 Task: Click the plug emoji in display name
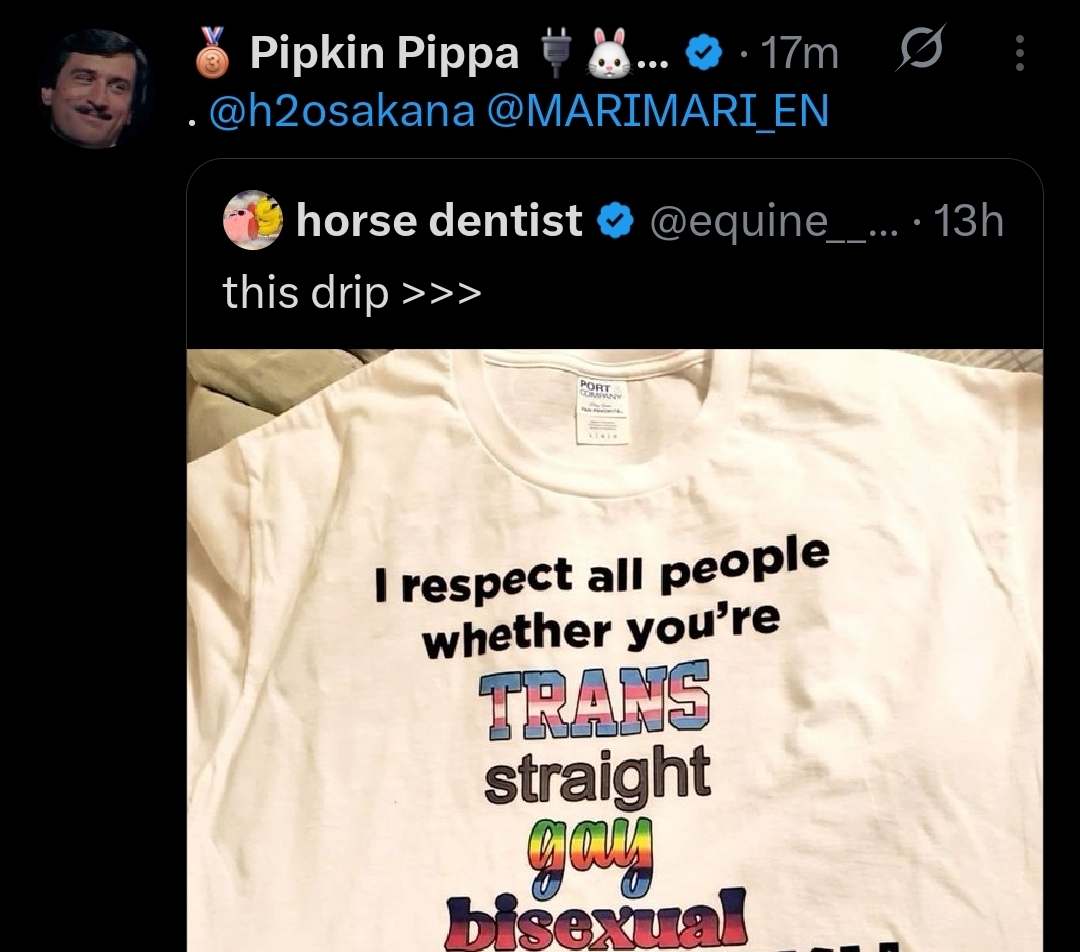coord(555,51)
